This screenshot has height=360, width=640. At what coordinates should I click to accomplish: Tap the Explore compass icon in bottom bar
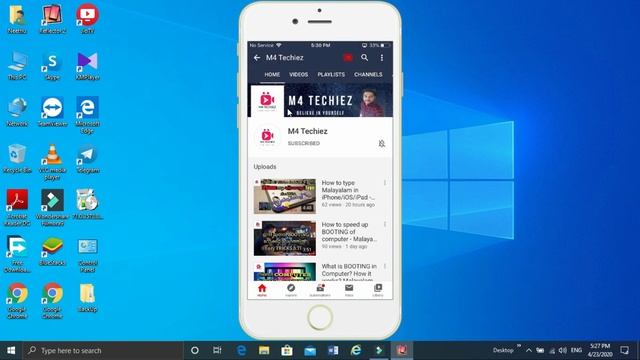(x=291, y=290)
